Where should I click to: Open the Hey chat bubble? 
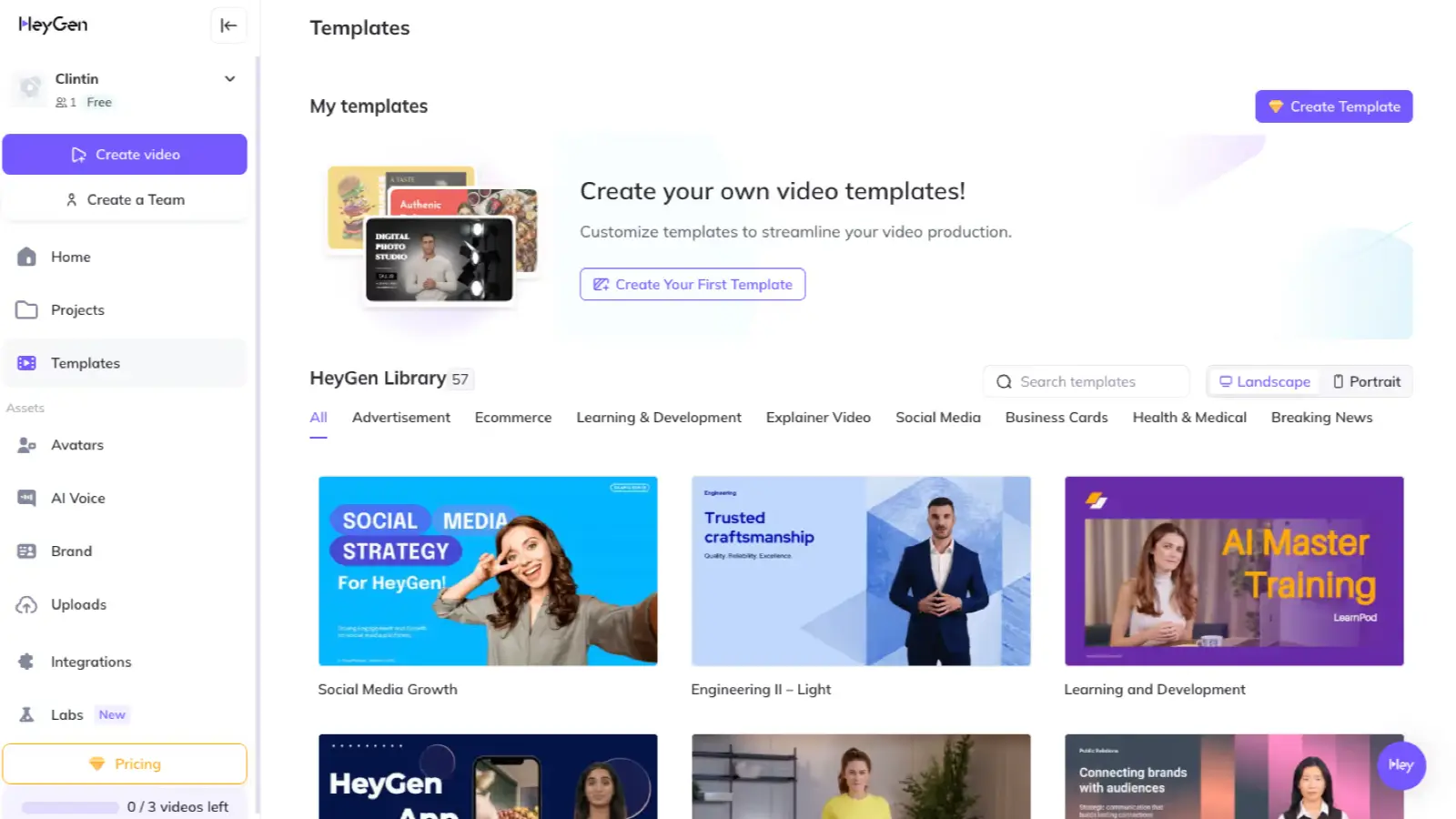[1401, 765]
